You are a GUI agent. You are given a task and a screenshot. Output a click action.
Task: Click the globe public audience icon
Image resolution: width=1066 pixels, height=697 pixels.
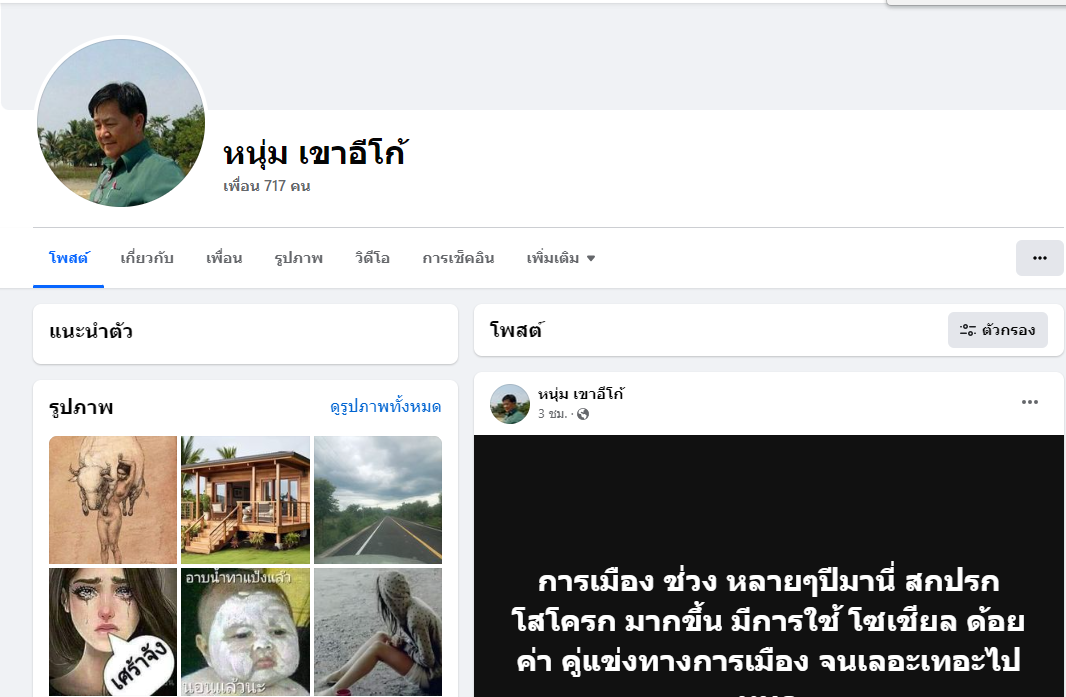point(583,414)
